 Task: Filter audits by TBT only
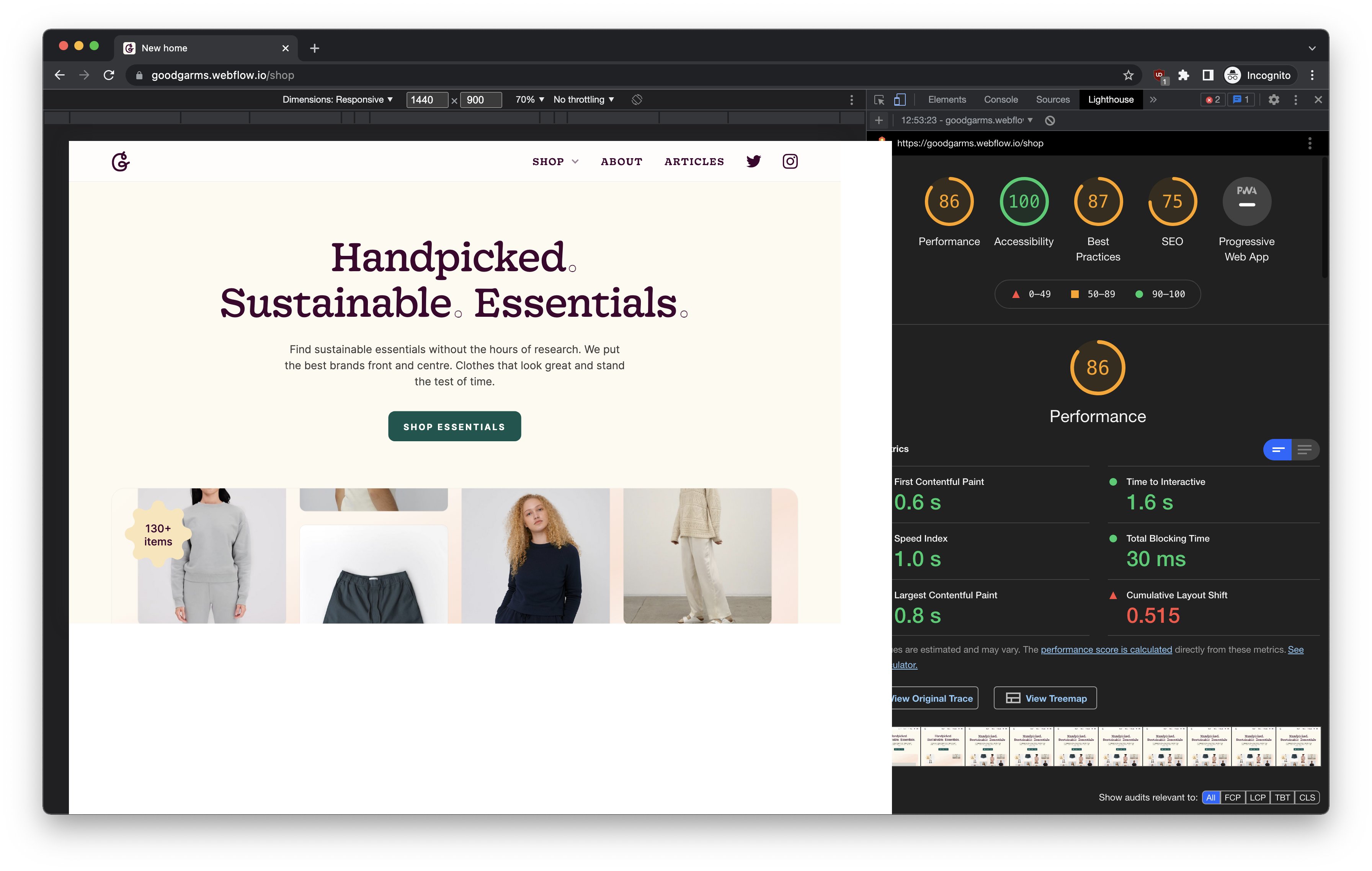click(x=1282, y=797)
